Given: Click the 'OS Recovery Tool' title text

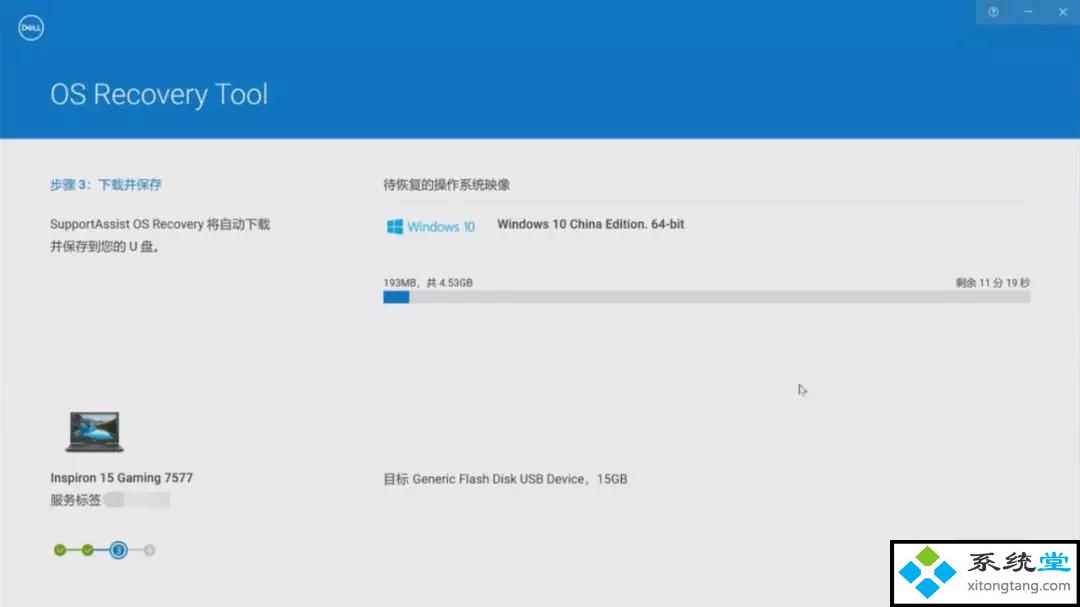Looking at the screenshot, I should [x=159, y=94].
